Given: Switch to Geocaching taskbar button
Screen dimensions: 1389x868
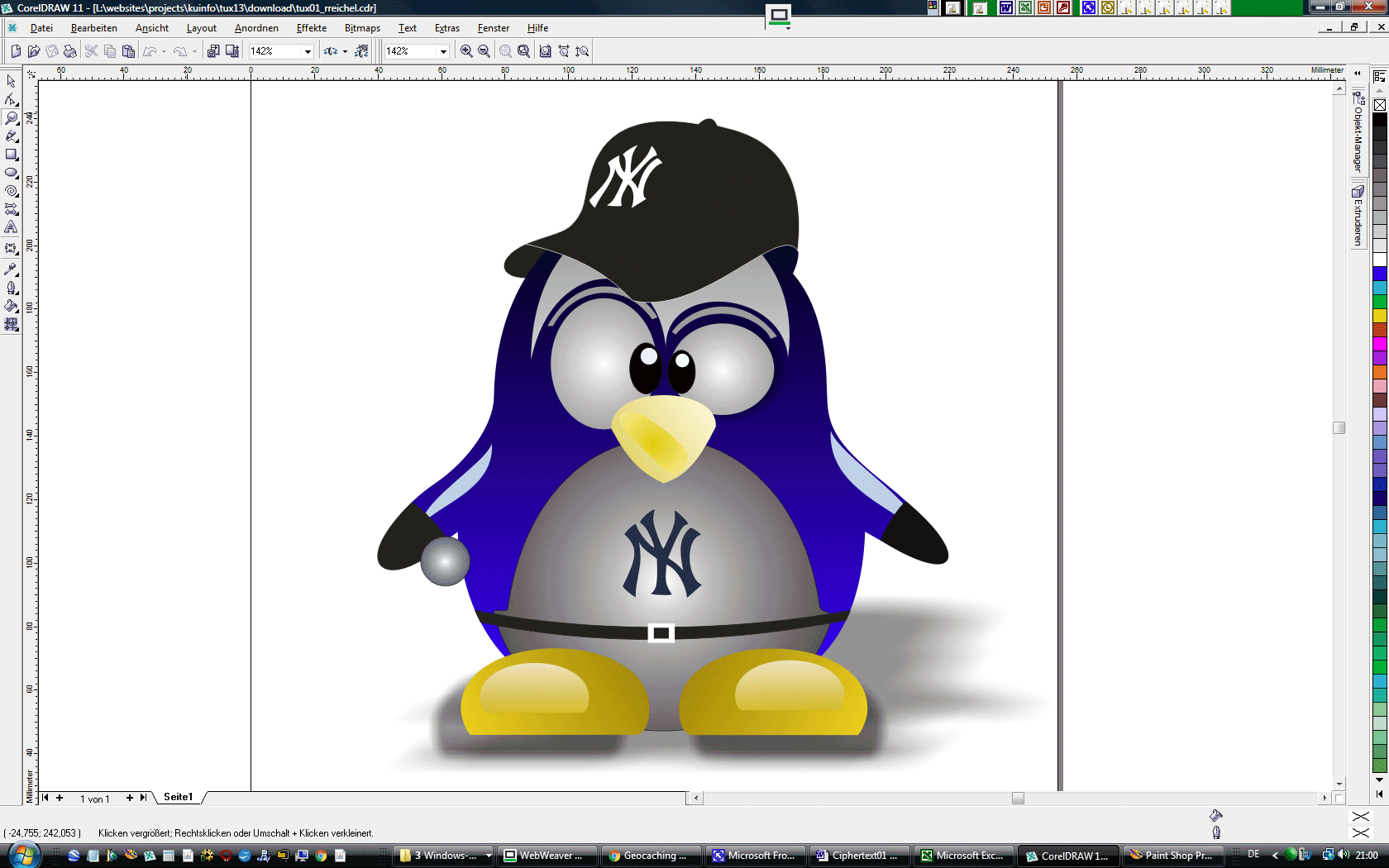Looking at the screenshot, I should tap(650, 856).
